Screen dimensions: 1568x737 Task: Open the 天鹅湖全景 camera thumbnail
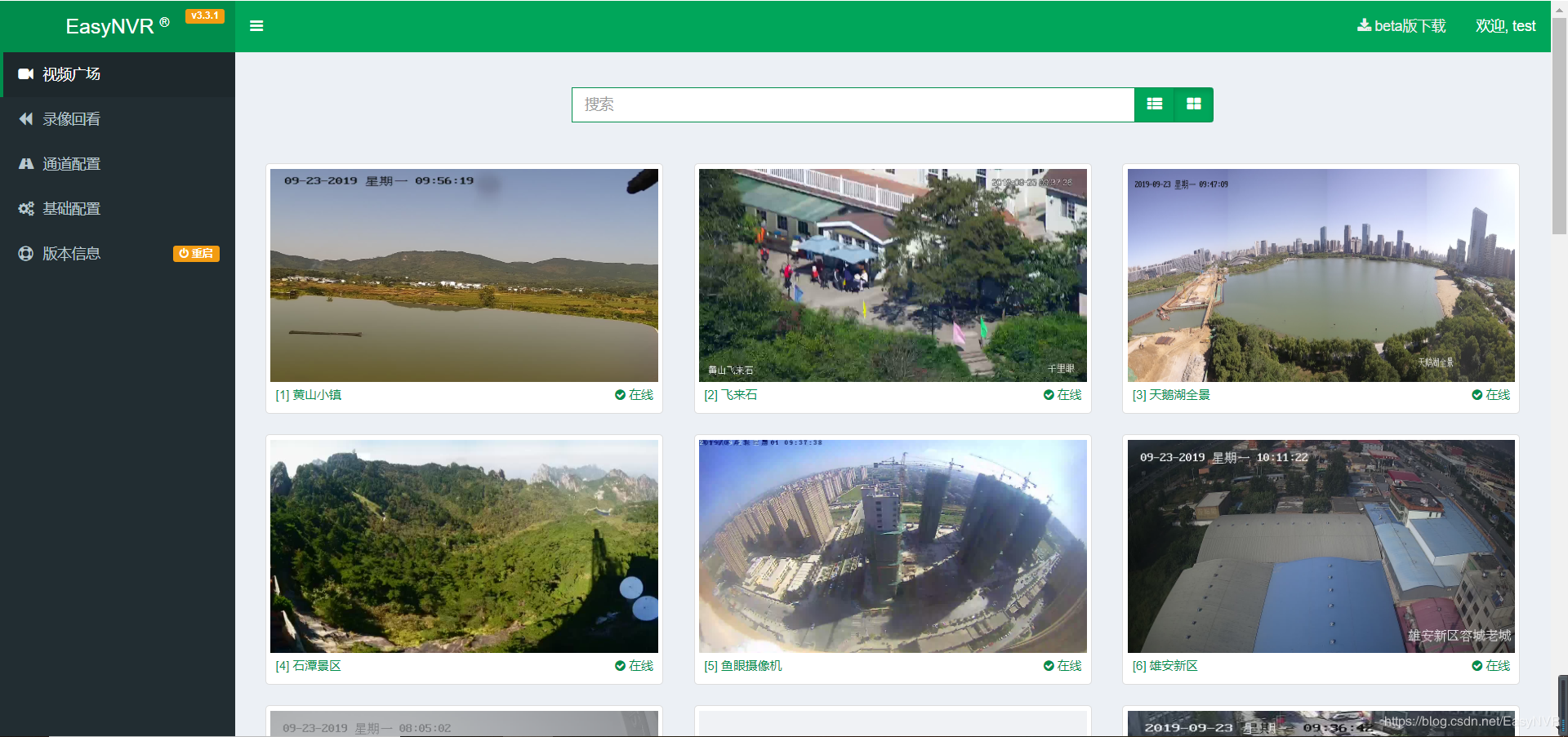[1321, 276]
